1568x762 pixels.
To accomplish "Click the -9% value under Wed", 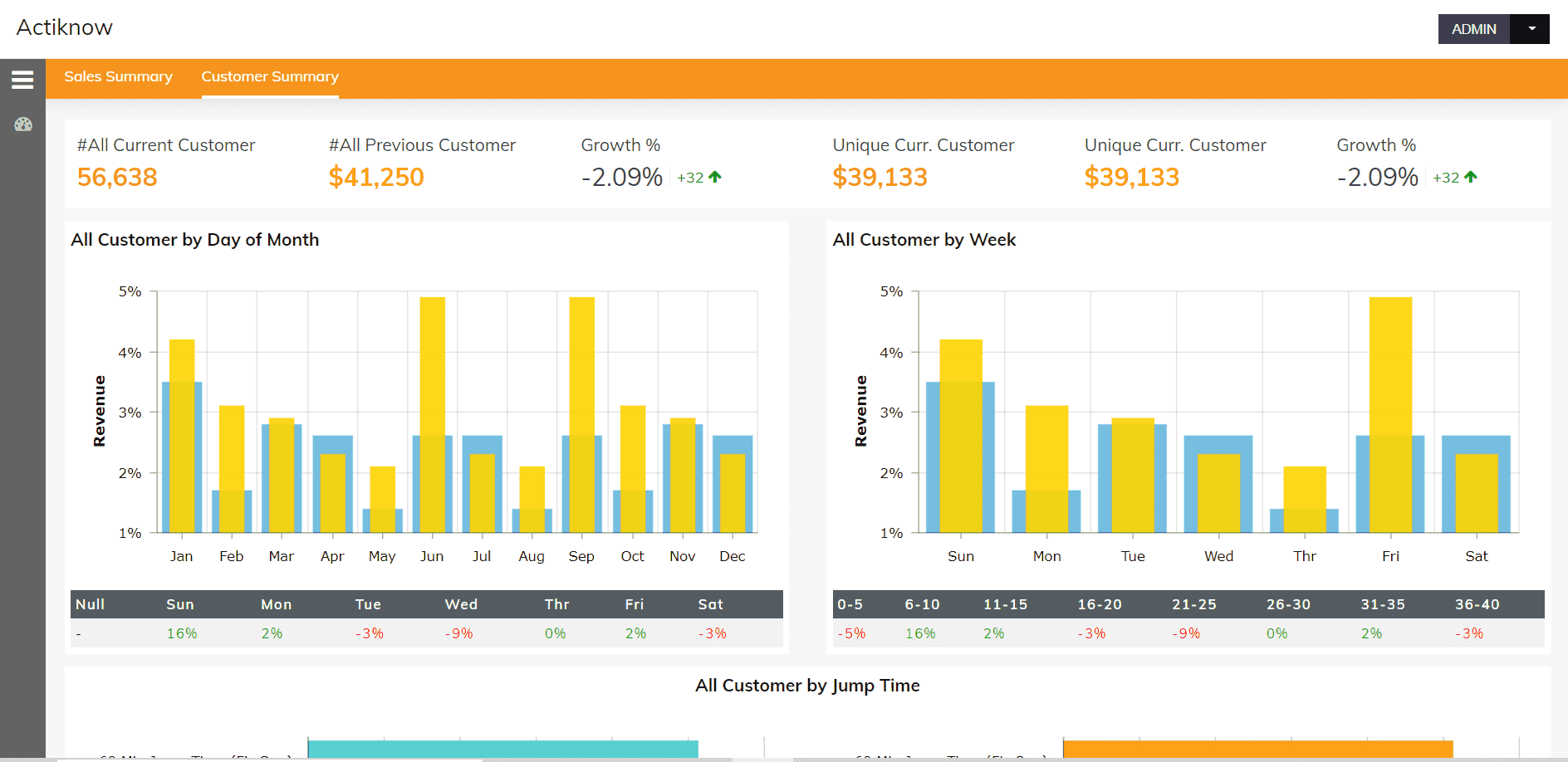I will 458,633.
